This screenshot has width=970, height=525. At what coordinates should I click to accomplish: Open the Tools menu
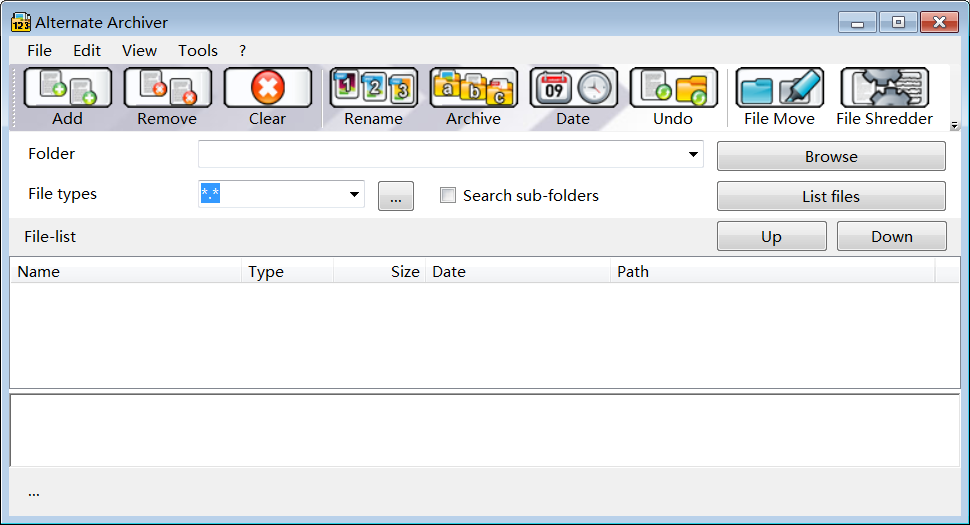coord(198,50)
